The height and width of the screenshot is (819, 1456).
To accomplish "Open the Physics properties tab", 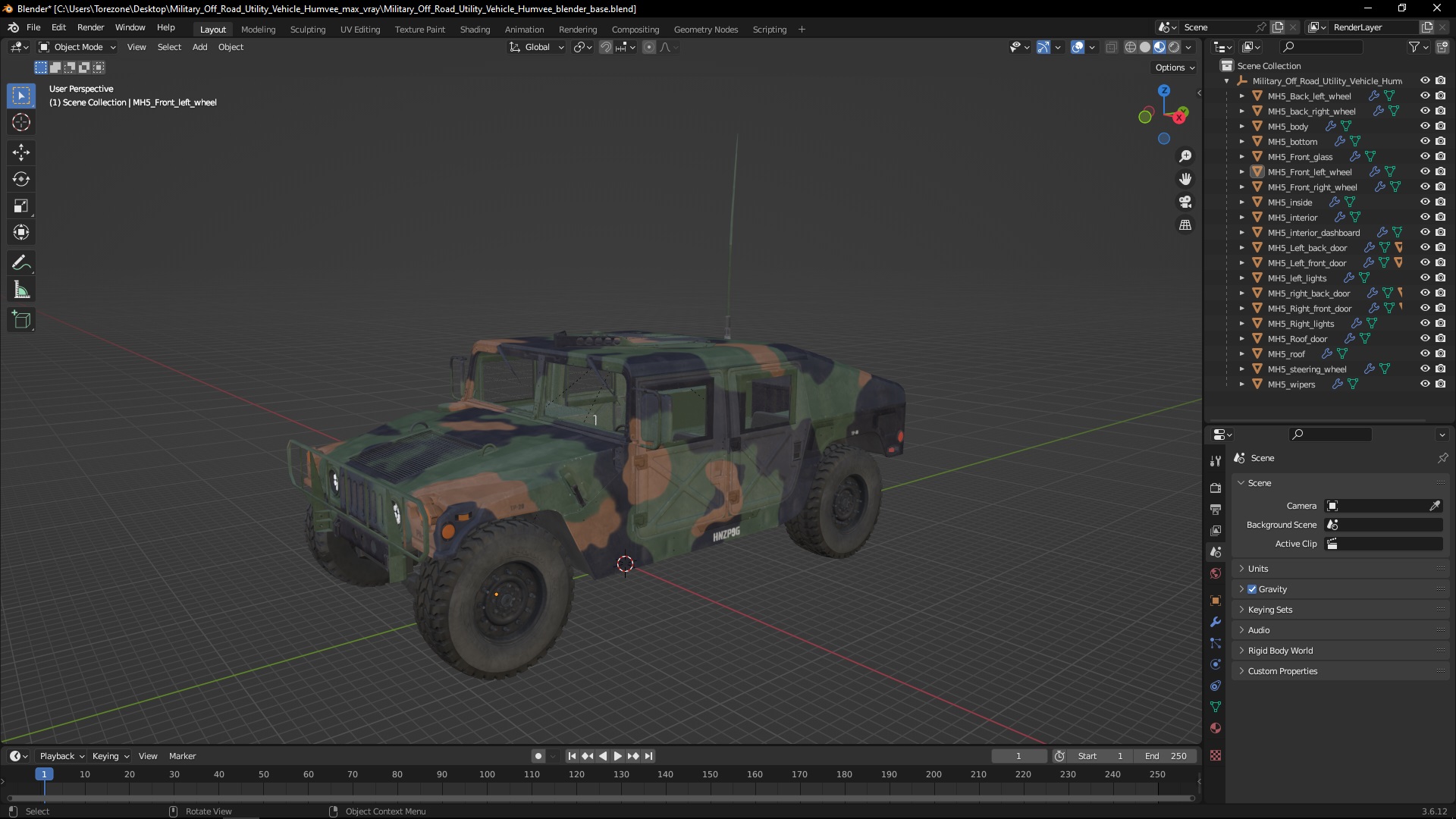I will [x=1216, y=664].
